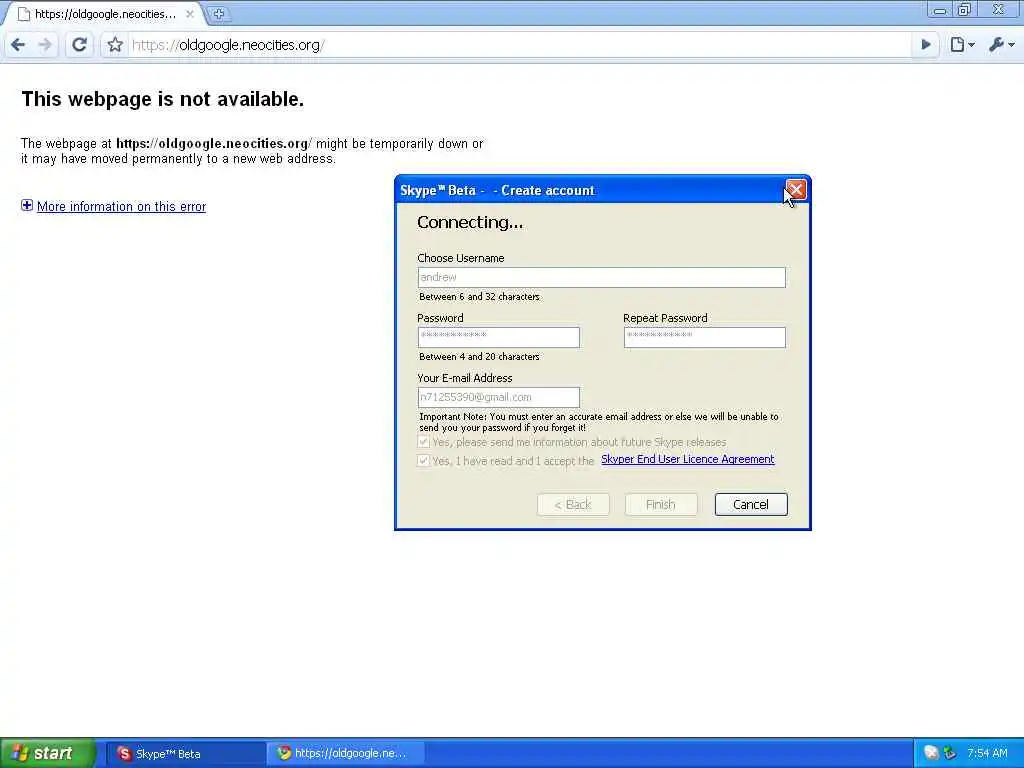Go forward using the browser forward arrow

(45, 44)
